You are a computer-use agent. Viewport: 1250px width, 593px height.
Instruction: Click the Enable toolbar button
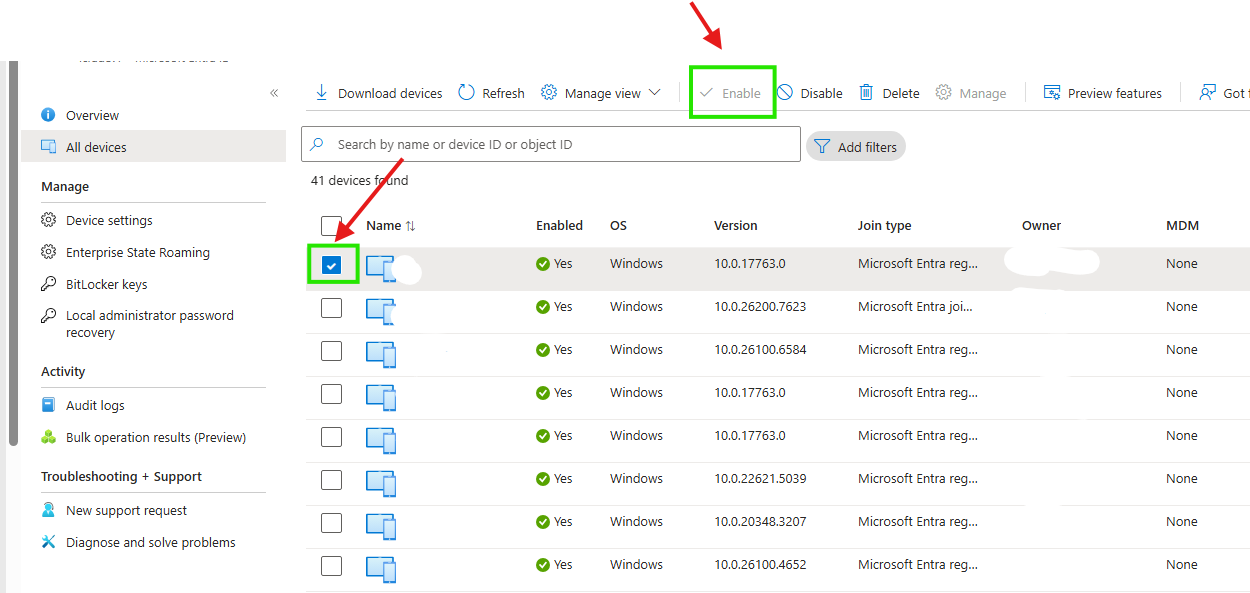coord(731,93)
